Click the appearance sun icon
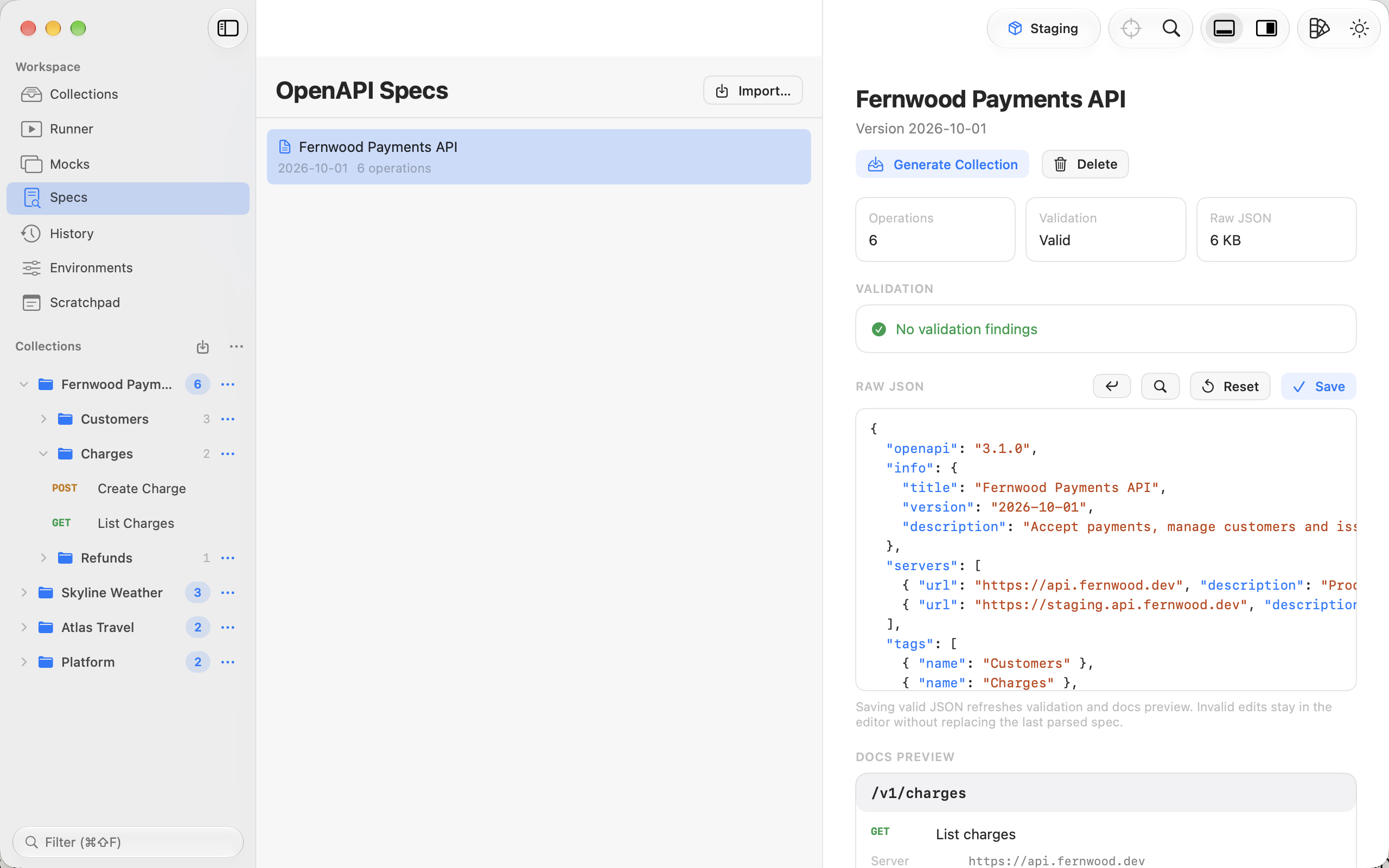 click(x=1359, y=28)
